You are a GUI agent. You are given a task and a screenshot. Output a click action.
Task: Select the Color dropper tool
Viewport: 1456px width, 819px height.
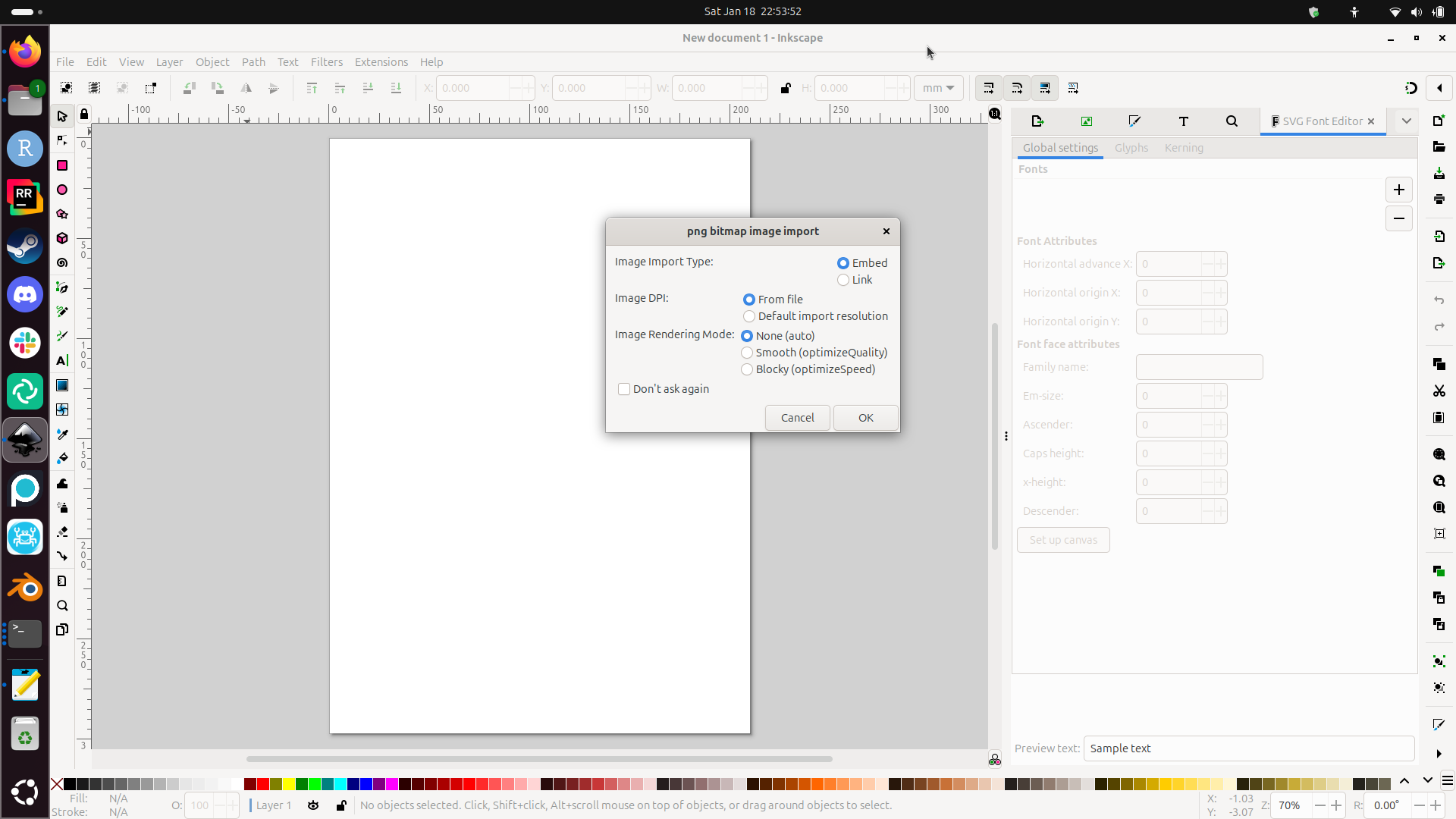[62, 434]
